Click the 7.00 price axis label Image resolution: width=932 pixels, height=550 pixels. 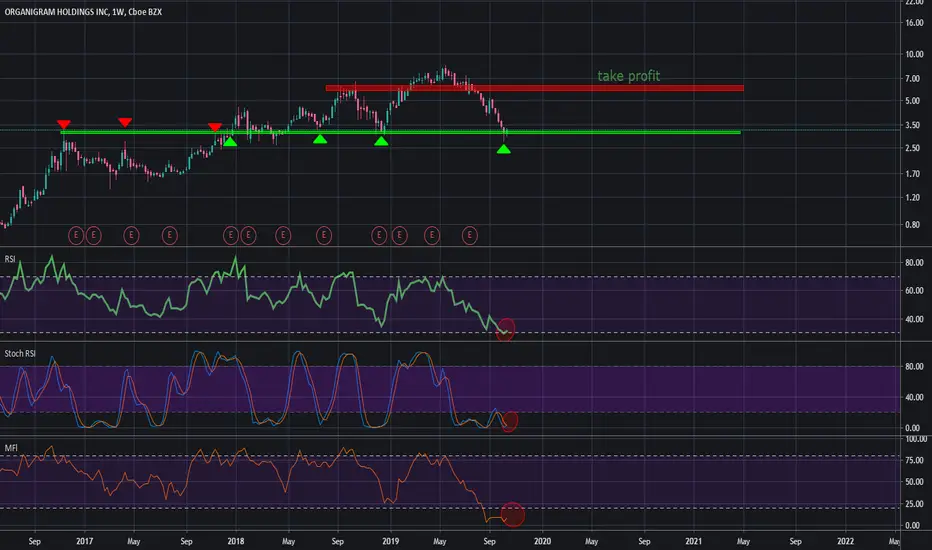tap(912, 78)
